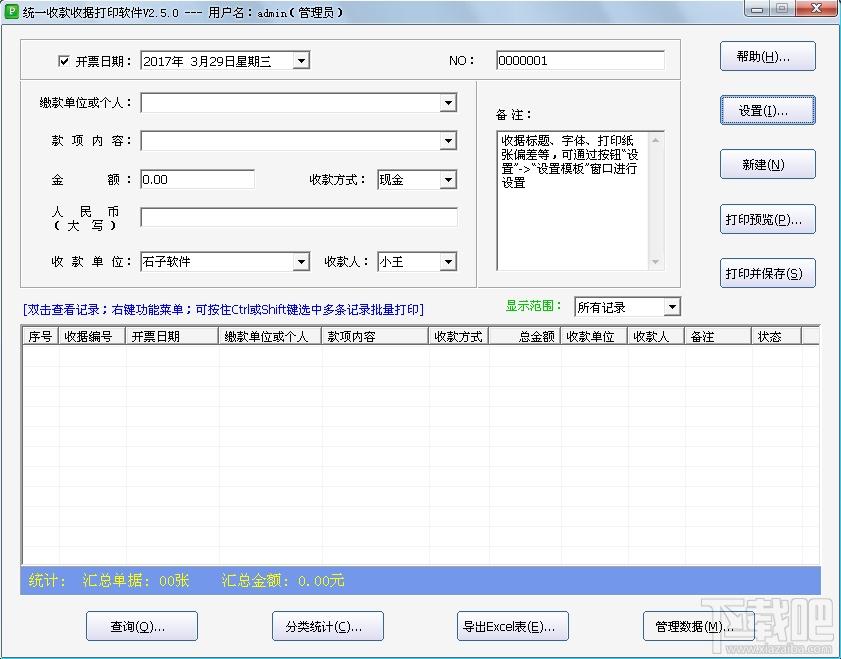Screen dimensions: 841x659
Task: Click the table's 缴款单位或个人 column header
Action: click(x=270, y=336)
